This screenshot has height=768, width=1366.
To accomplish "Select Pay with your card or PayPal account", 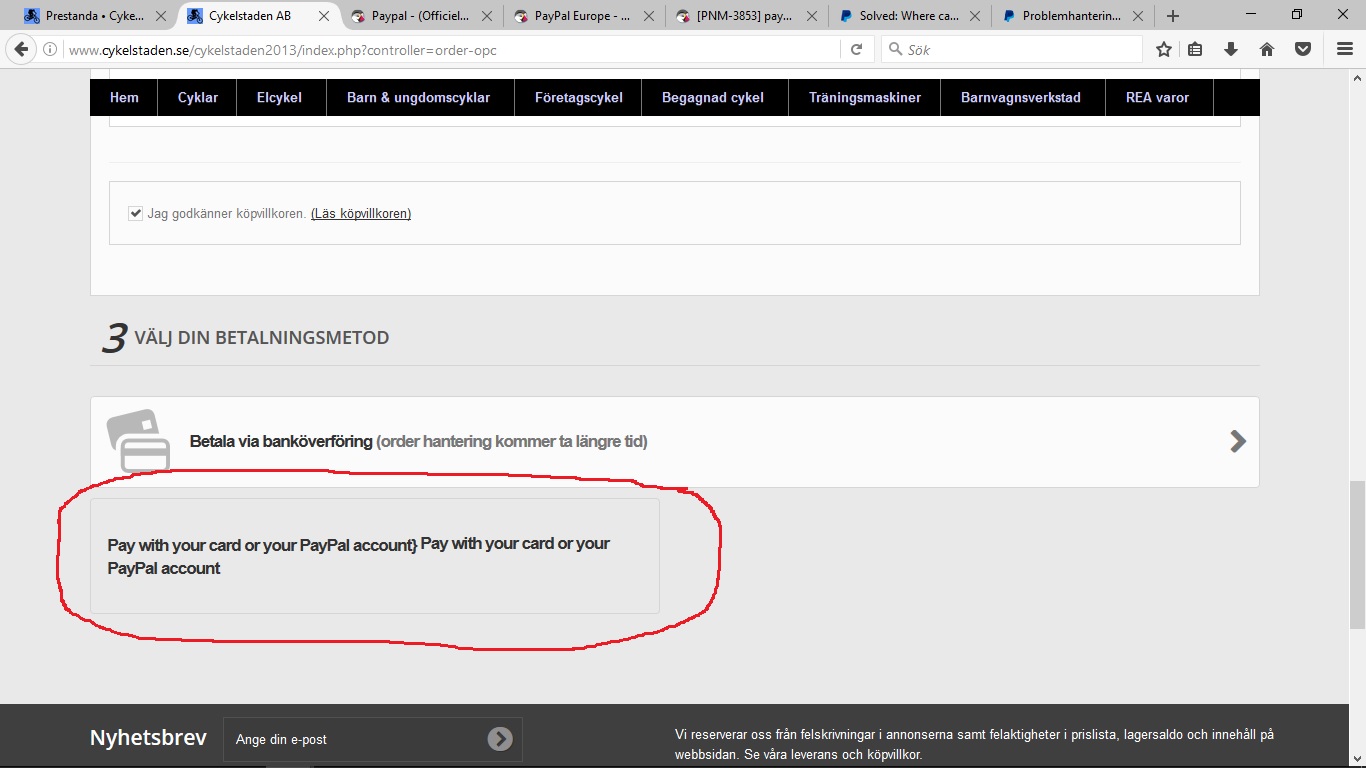I will coord(375,556).
